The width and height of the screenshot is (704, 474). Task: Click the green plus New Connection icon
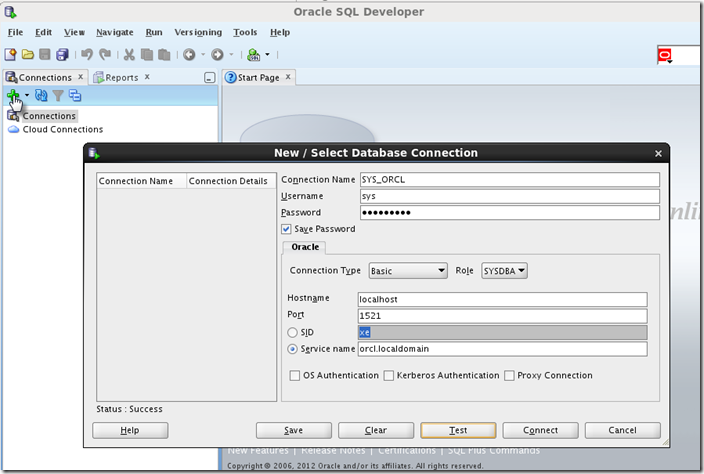[x=13, y=95]
